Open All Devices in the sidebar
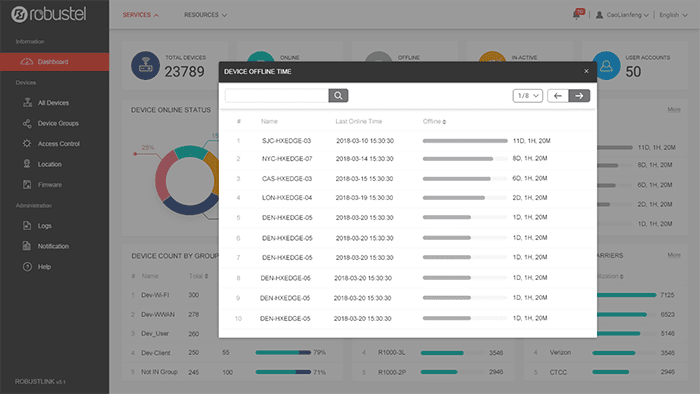This screenshot has height=394, width=700. (x=54, y=103)
